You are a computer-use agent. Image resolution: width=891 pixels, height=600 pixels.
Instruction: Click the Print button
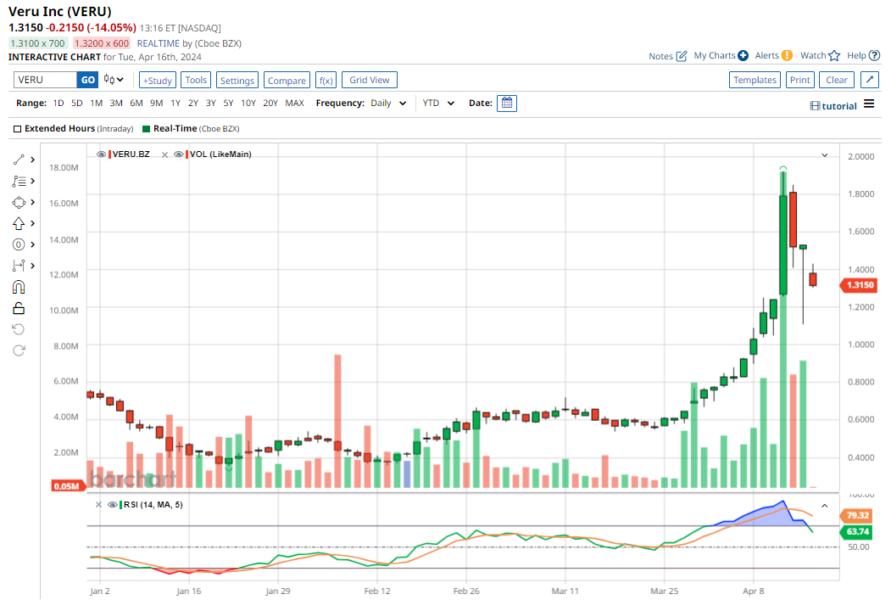[800, 80]
